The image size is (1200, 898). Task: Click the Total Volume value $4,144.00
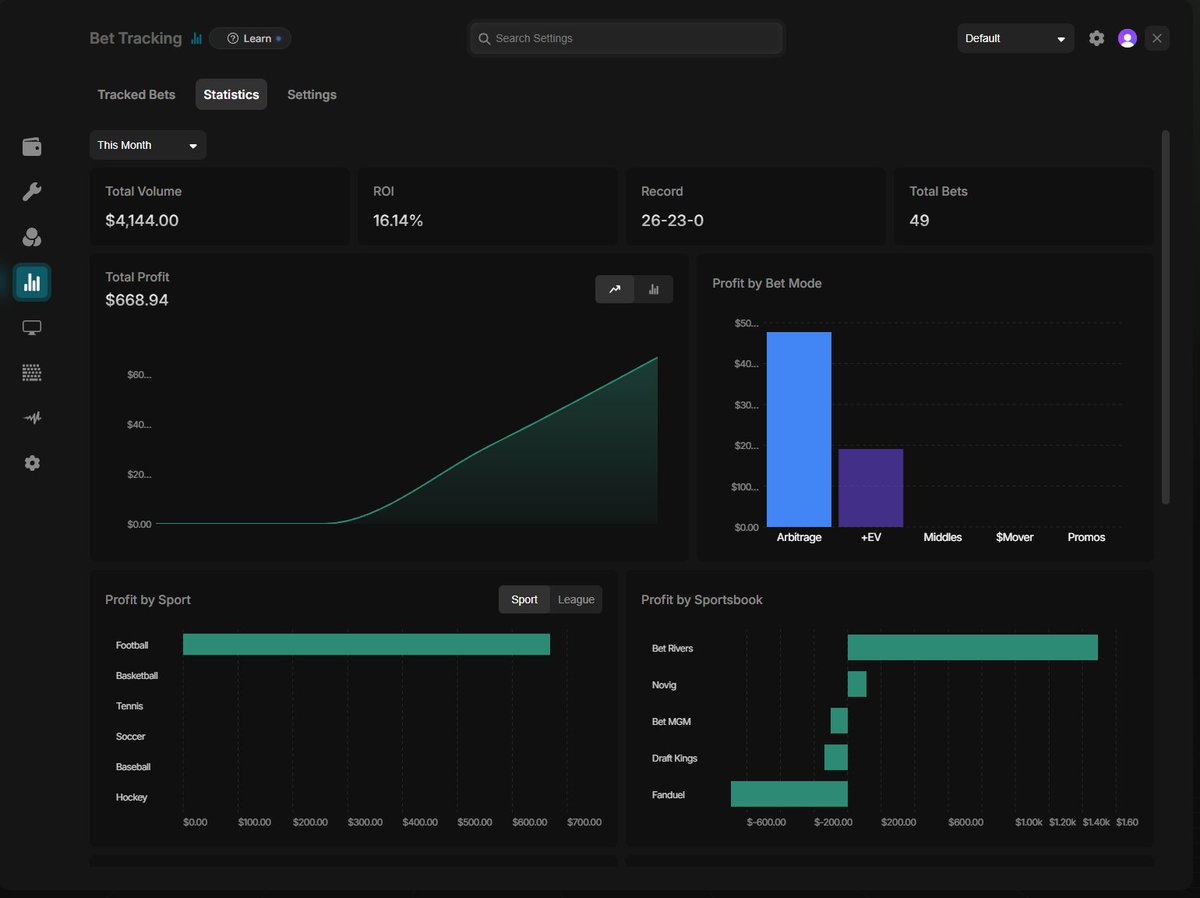pyautogui.click(x=142, y=220)
